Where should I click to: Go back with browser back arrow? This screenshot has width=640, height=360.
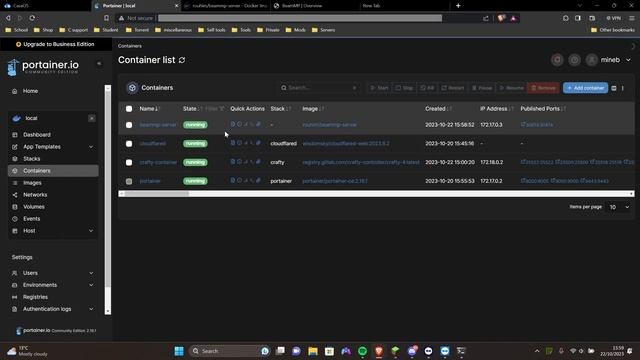[8, 18]
